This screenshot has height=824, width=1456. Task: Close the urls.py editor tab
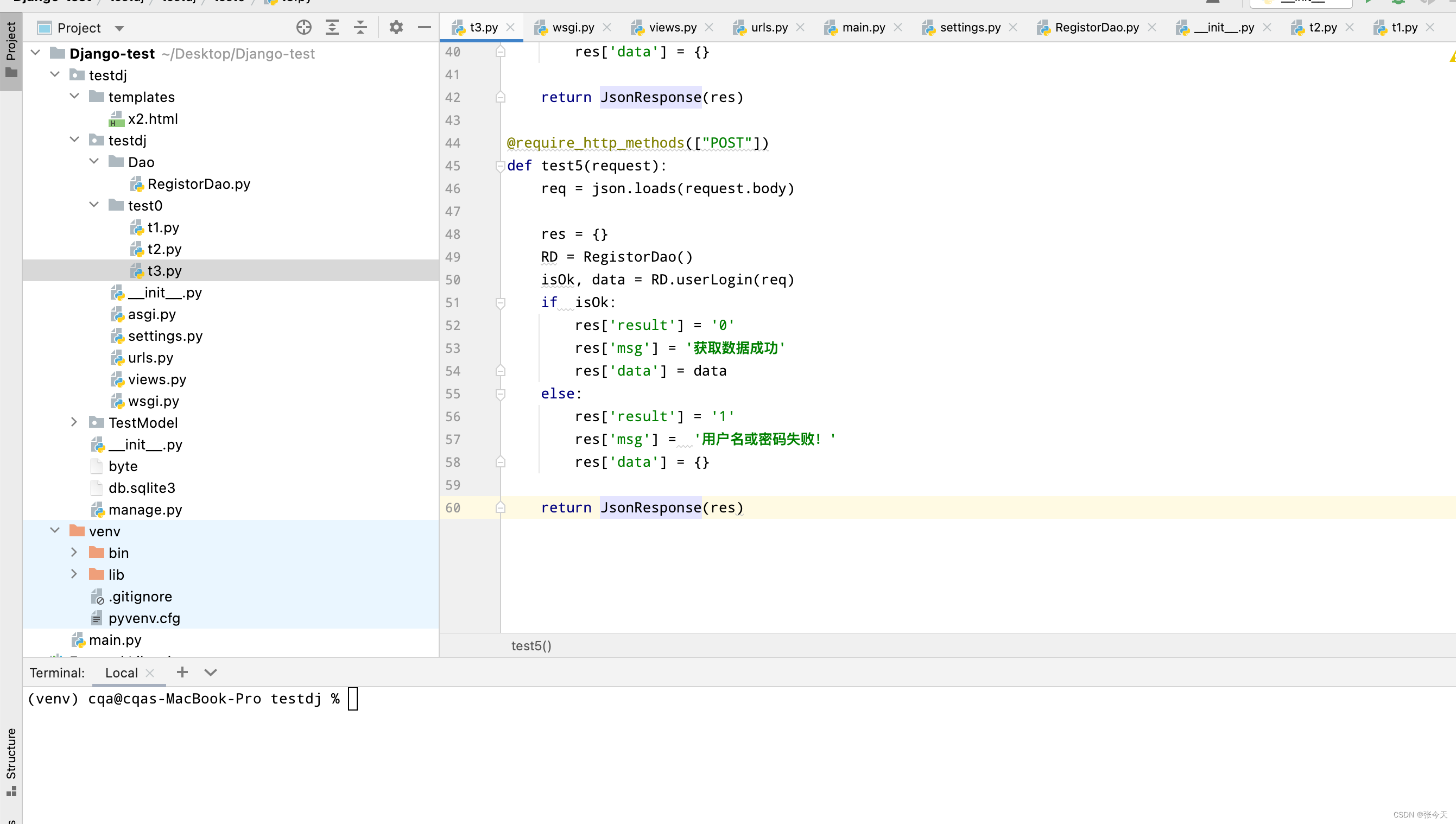(800, 27)
